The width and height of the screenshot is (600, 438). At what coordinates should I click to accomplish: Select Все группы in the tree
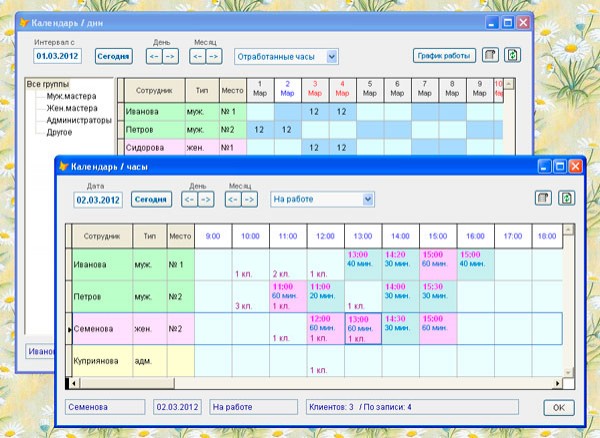coord(49,85)
